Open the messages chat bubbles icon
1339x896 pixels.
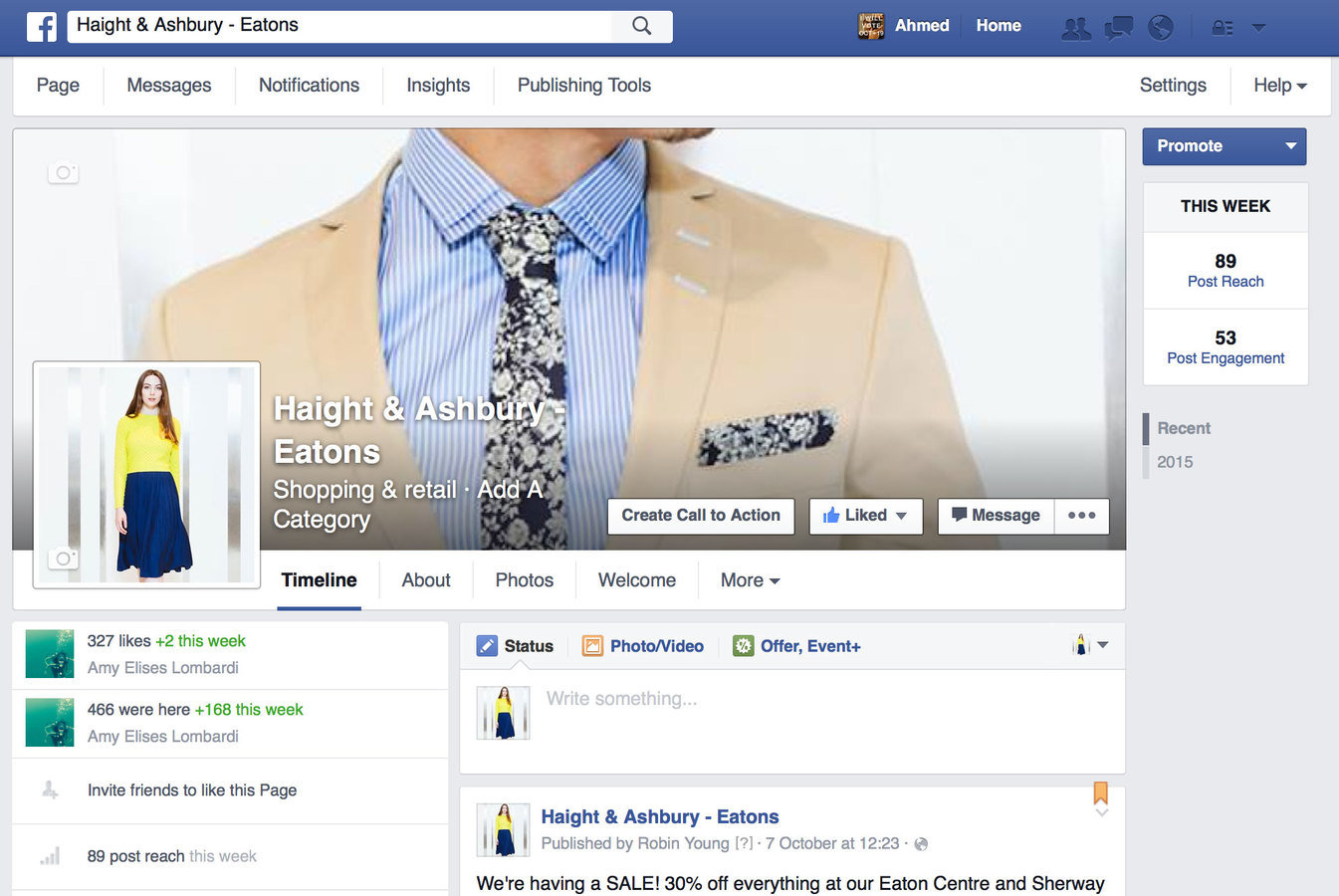[1119, 27]
